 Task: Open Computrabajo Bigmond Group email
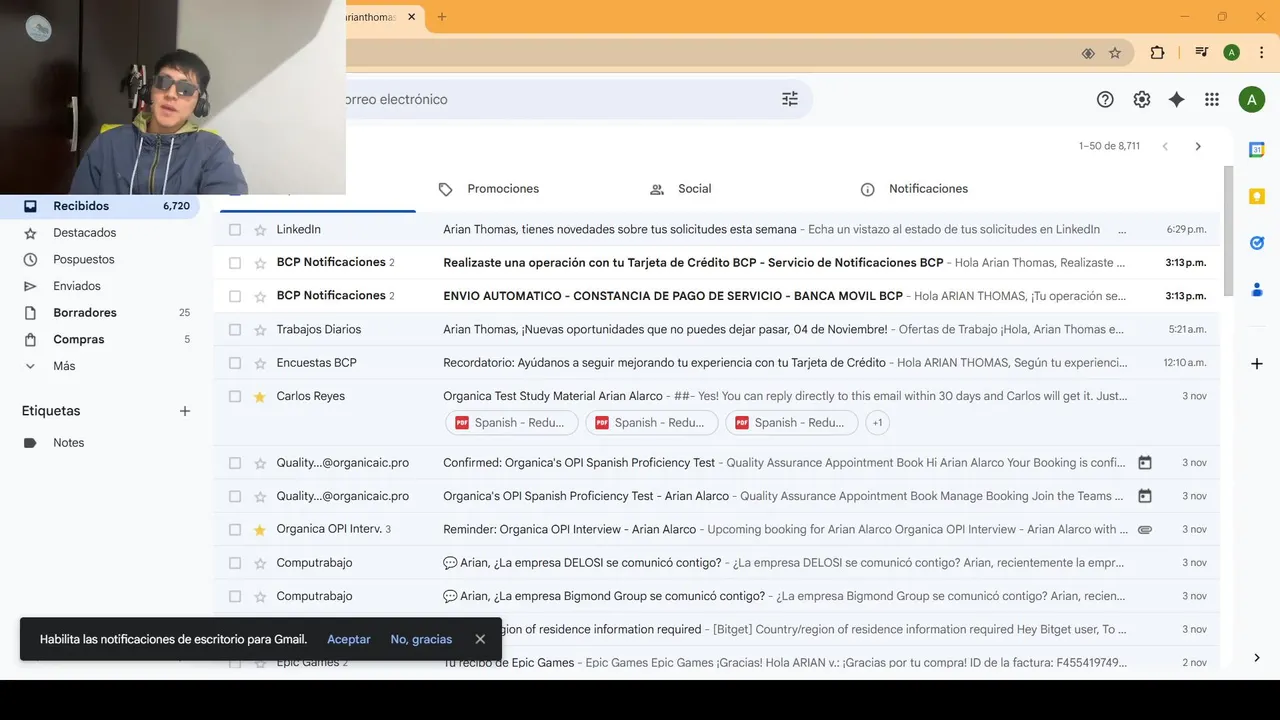click(x=716, y=596)
